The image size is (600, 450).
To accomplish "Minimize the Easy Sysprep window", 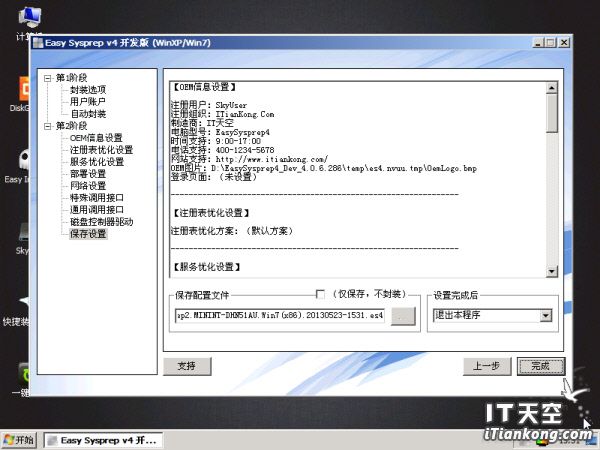I will coord(538,43).
